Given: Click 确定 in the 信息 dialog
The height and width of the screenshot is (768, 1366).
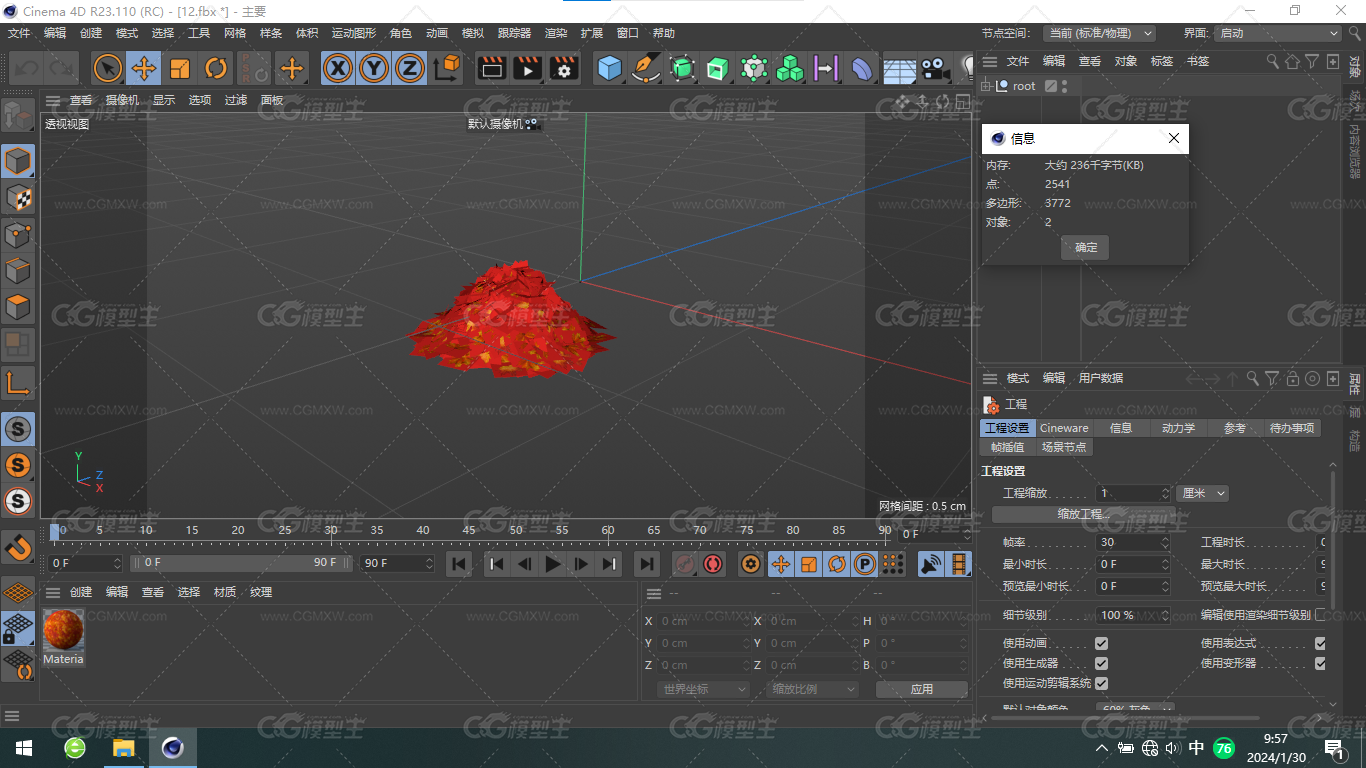Looking at the screenshot, I should click(1085, 247).
